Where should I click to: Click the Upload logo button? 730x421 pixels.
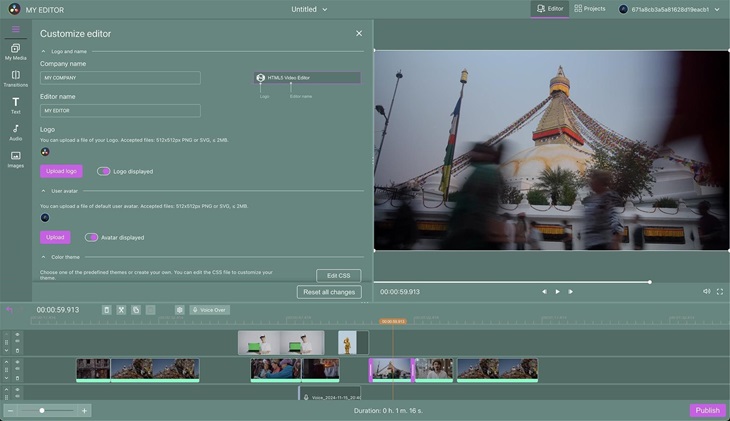[61, 171]
